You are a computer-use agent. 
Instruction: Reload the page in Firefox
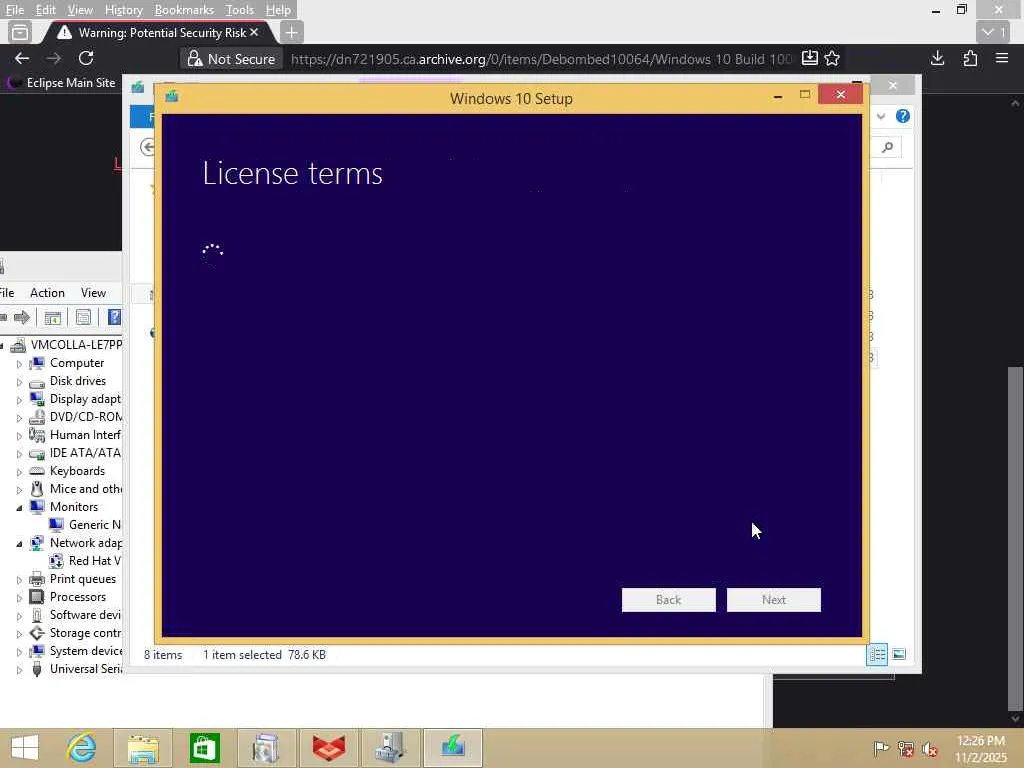coord(86,59)
